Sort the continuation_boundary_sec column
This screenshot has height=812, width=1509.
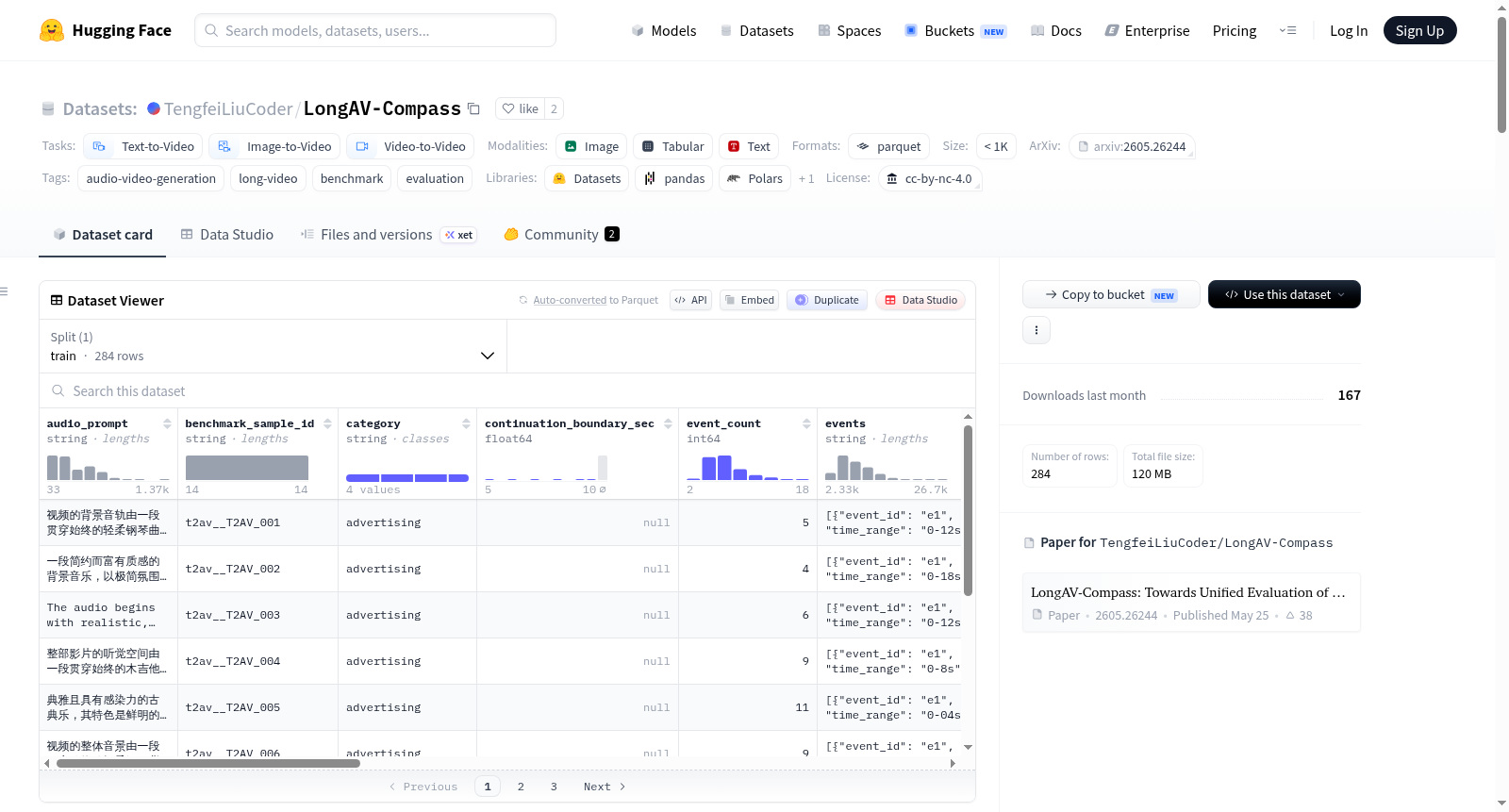point(668,423)
